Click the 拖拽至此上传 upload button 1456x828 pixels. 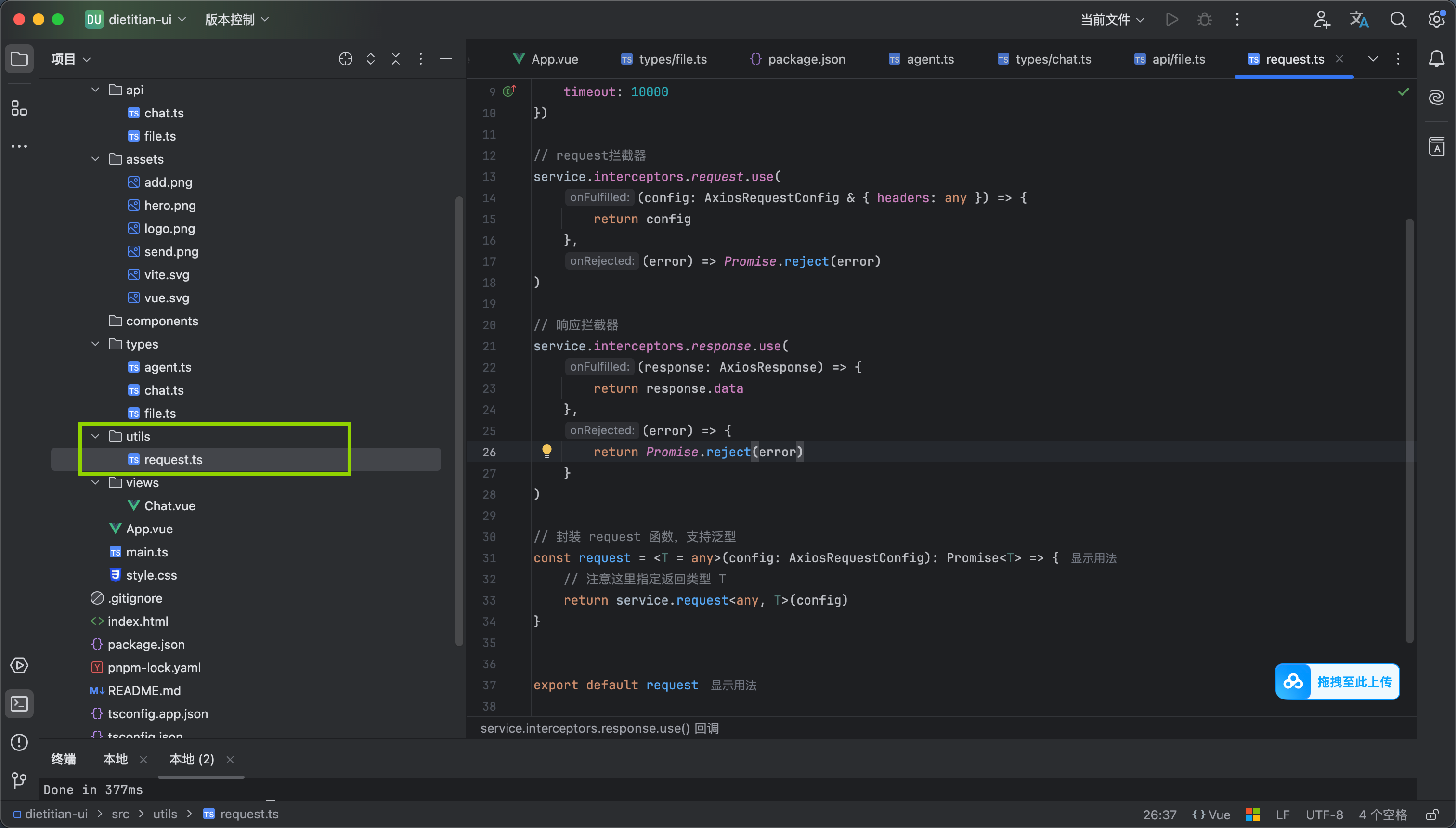click(x=1337, y=681)
